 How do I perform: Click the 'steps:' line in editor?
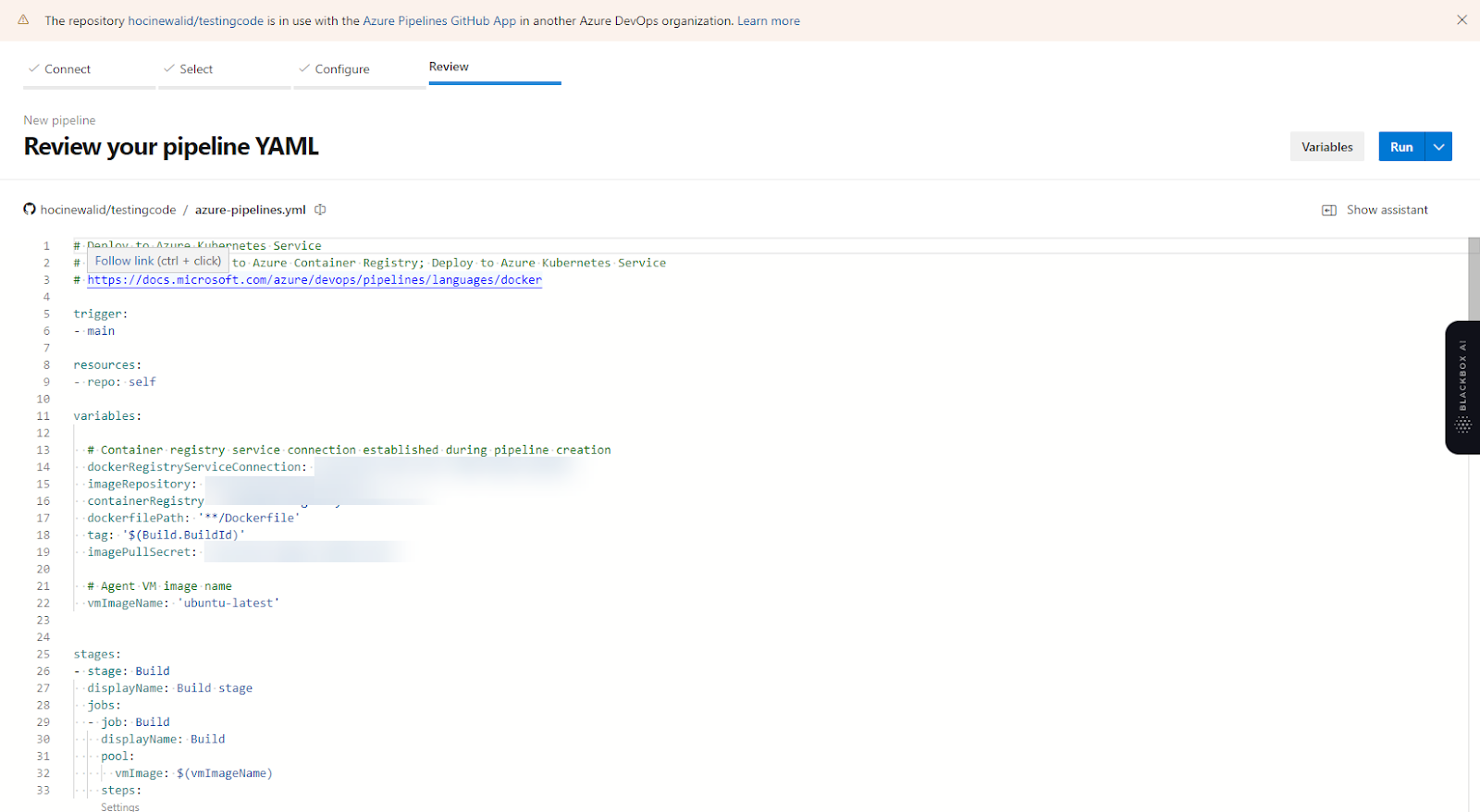tap(121, 791)
